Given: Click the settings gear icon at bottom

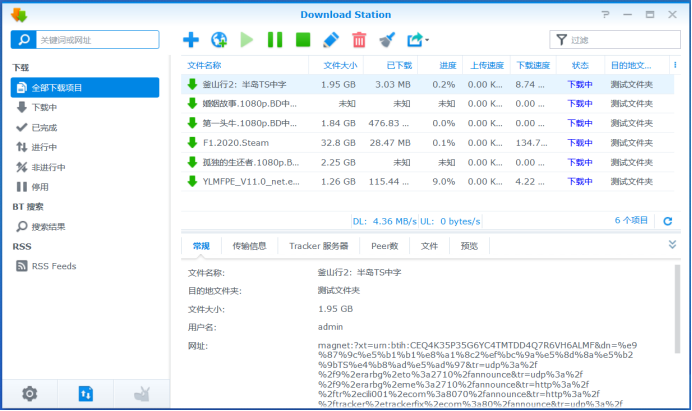Looking at the screenshot, I should [x=30, y=393].
